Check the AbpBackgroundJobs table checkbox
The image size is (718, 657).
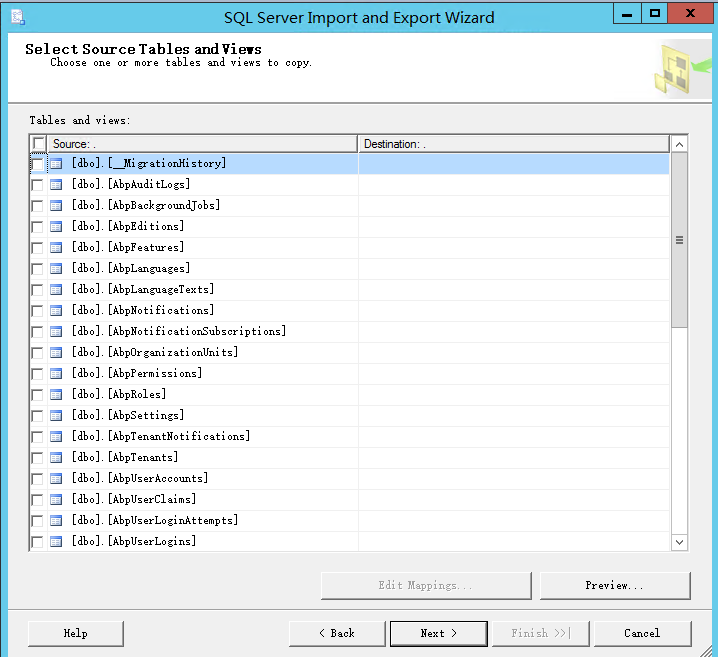(37, 206)
